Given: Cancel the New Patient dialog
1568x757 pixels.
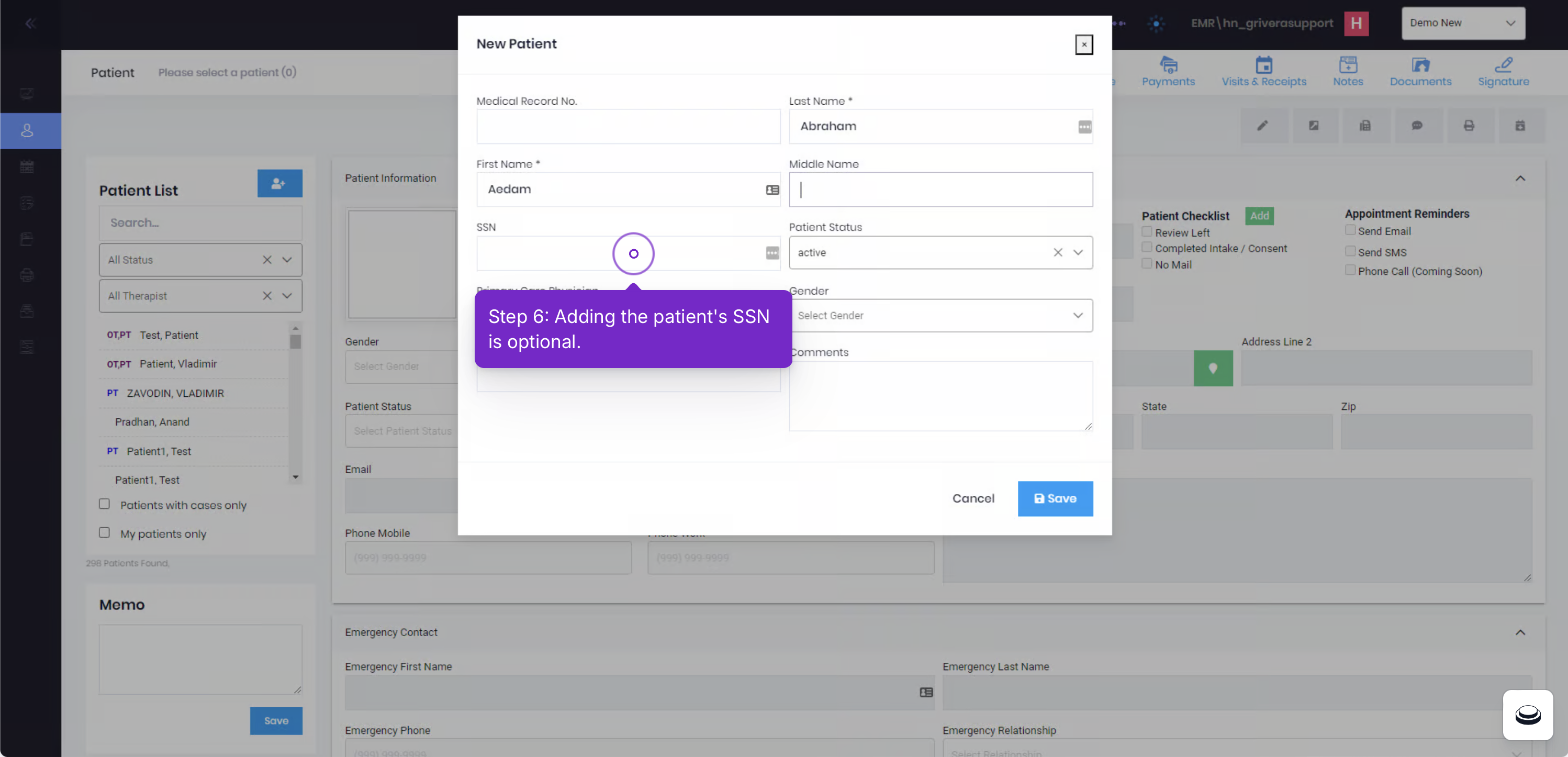Looking at the screenshot, I should coord(973,499).
